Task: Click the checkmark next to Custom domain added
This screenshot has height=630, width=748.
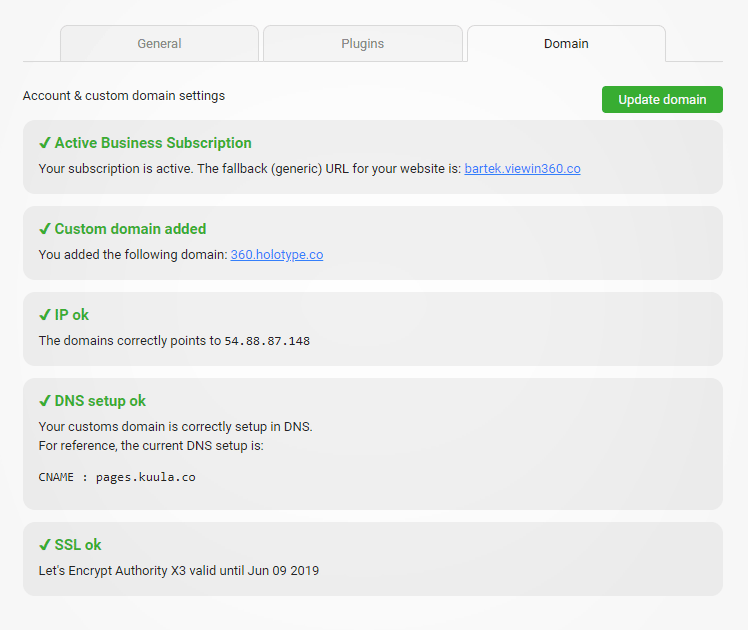Action: (45, 229)
